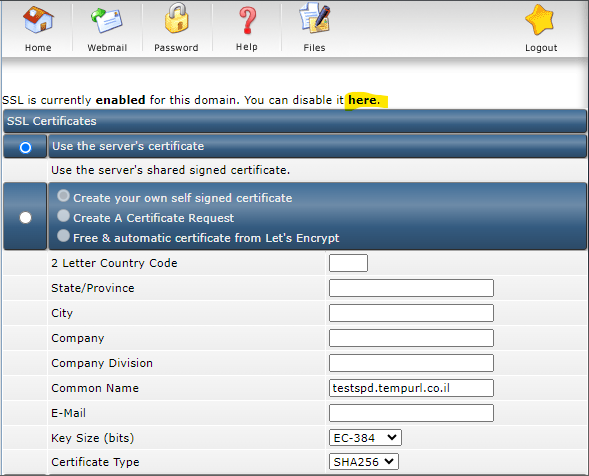Open Help question mark icon
The width and height of the screenshot is (589, 476).
[247, 21]
